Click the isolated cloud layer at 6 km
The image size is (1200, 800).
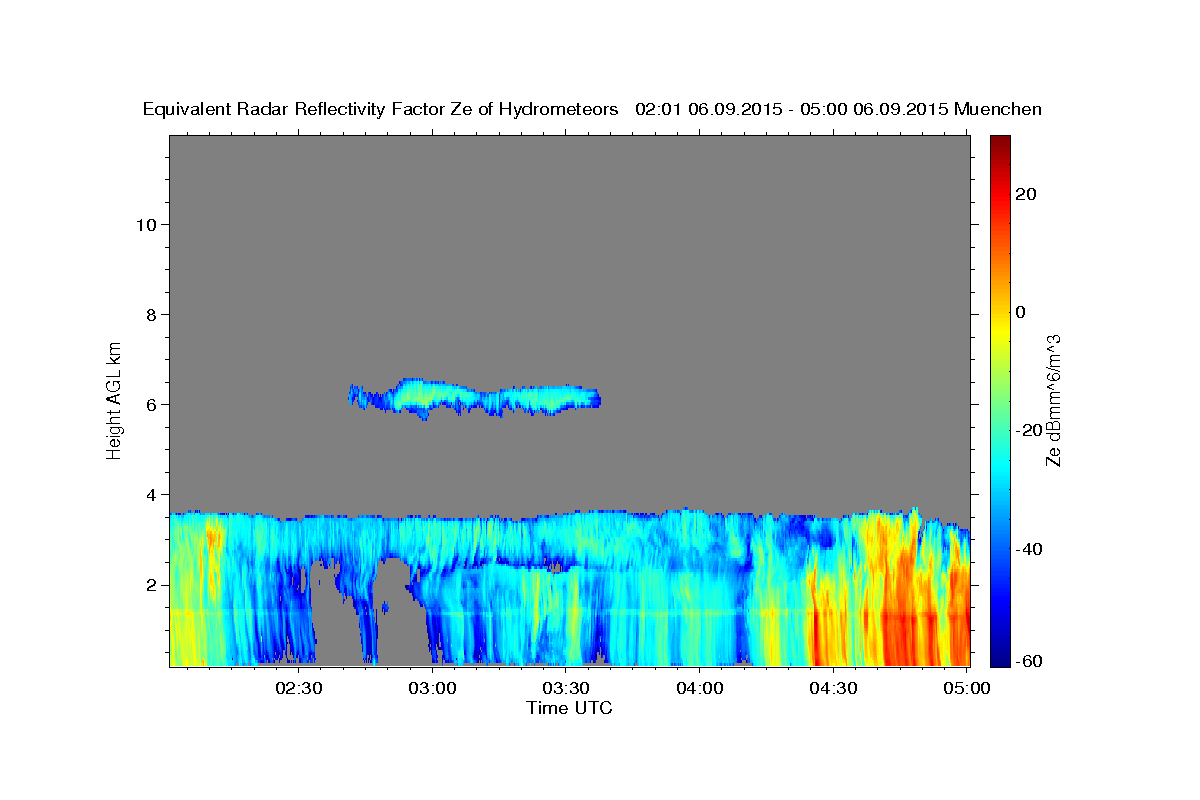point(475,399)
